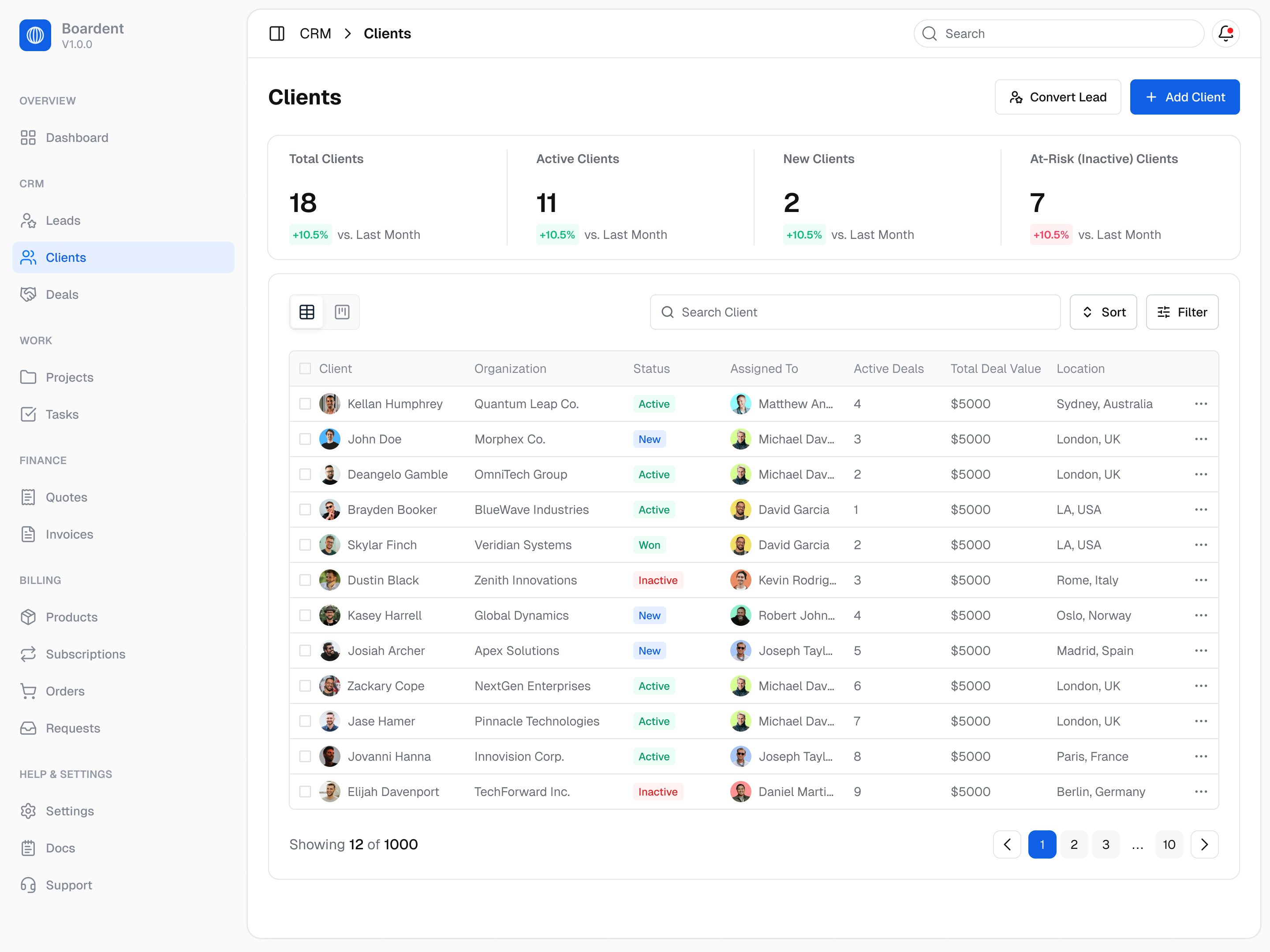Image resolution: width=1270 pixels, height=952 pixels.
Task: Switch to kanban board view
Action: coord(342,312)
